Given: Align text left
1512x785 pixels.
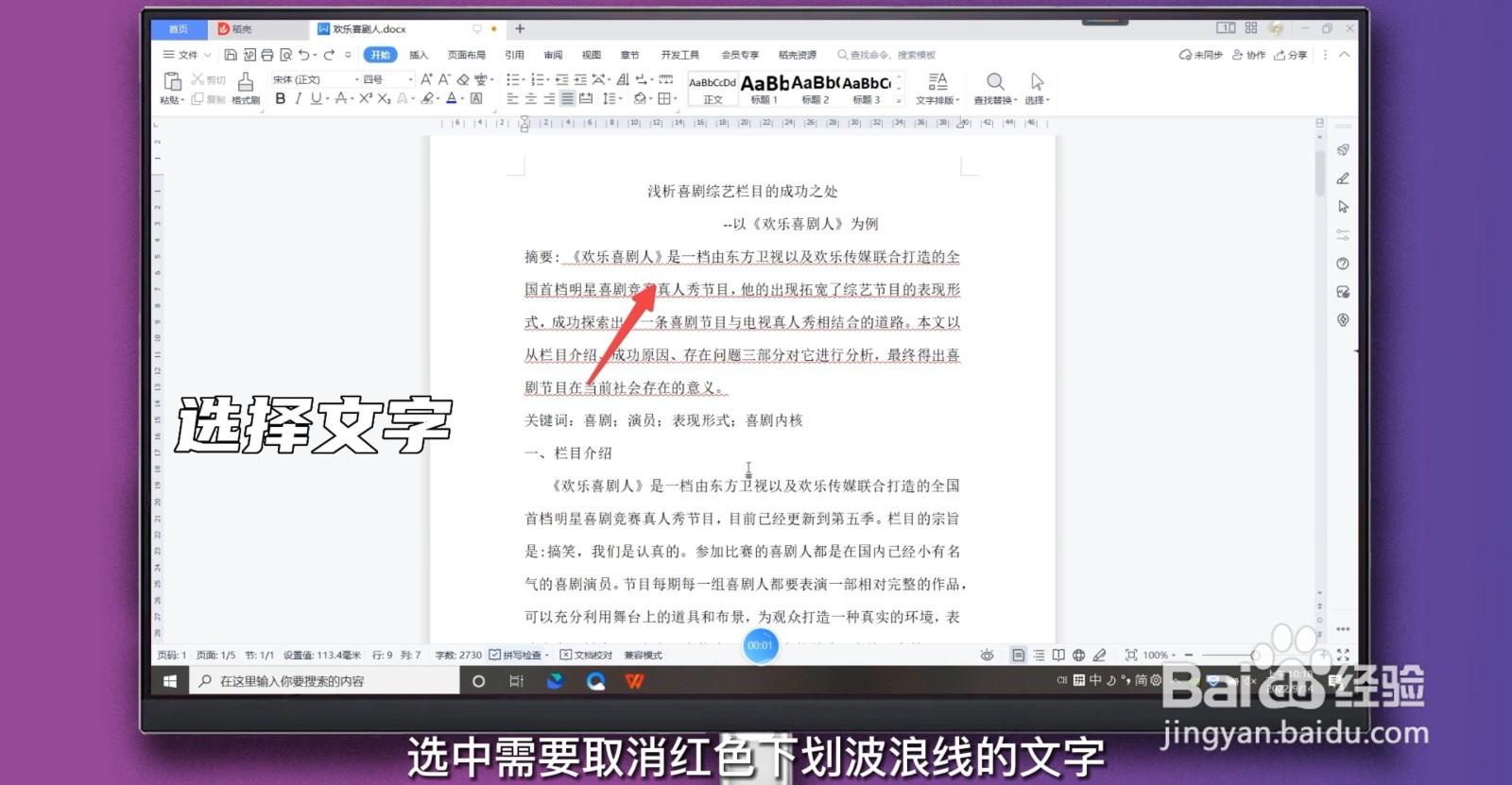Looking at the screenshot, I should click(512, 98).
